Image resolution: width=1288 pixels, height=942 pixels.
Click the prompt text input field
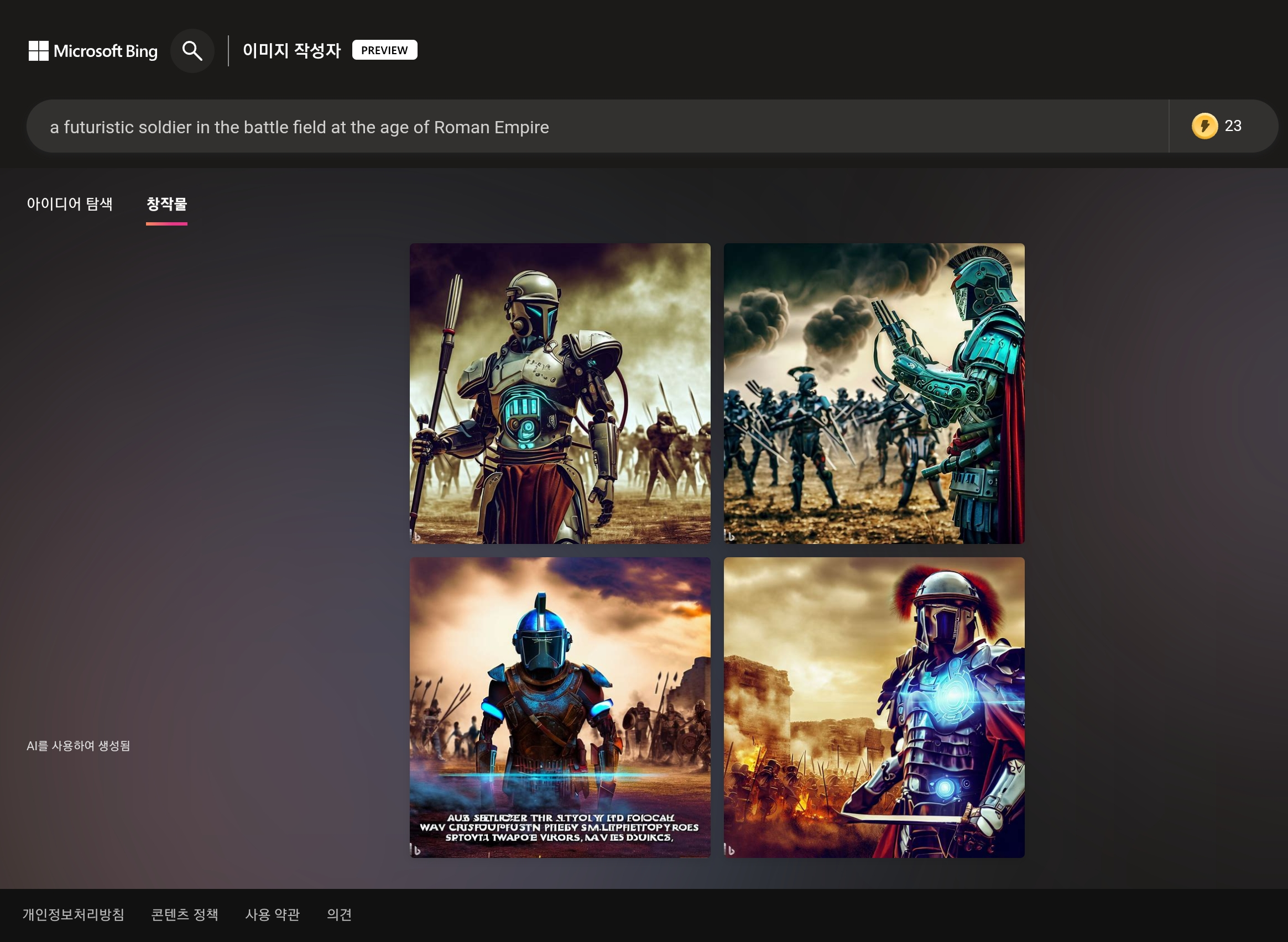click(x=597, y=127)
